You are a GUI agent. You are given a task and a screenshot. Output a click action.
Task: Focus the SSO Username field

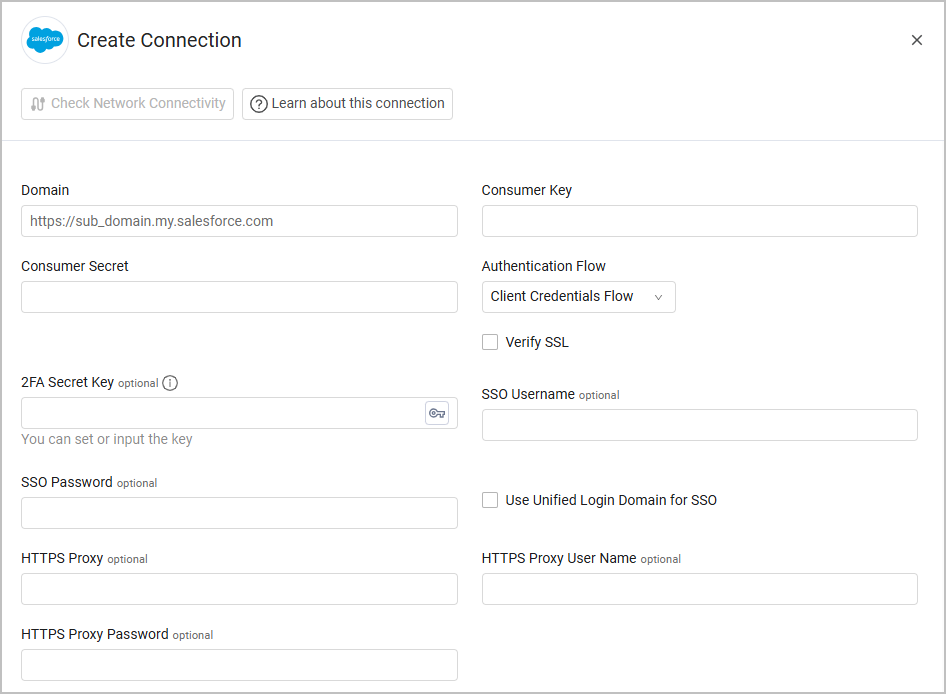[x=699, y=425]
